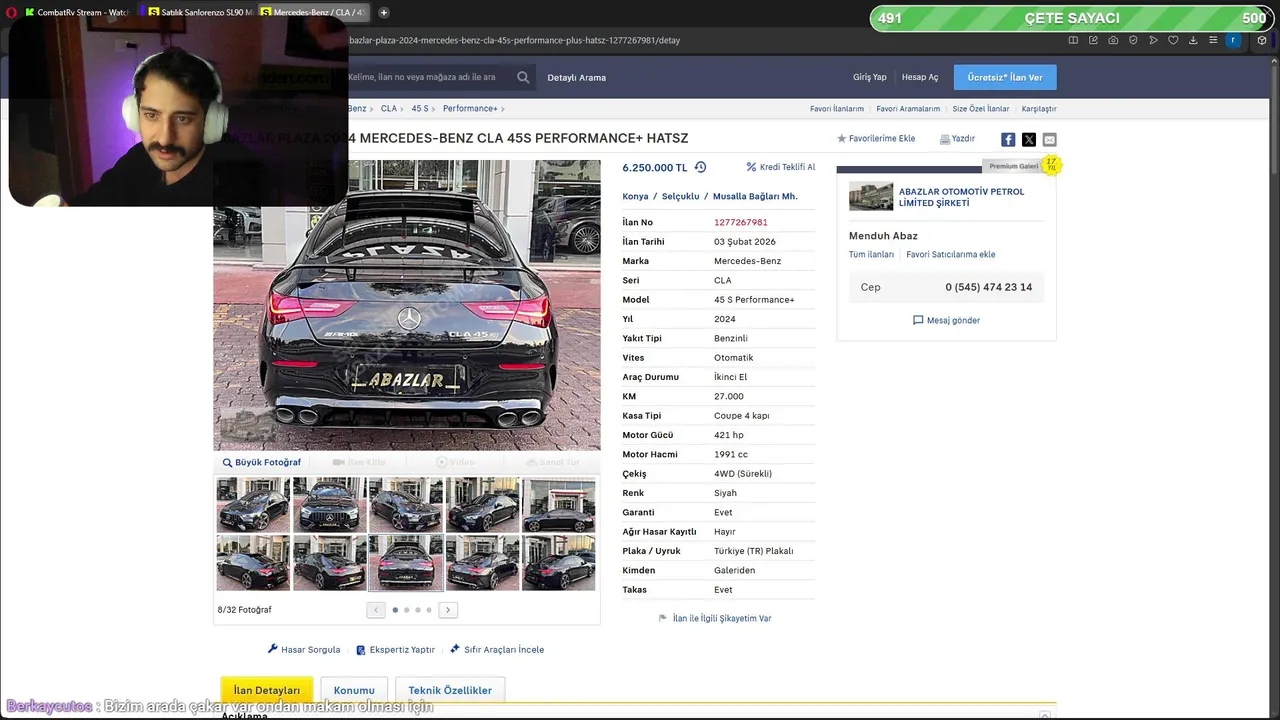Screen dimensions: 1280x720
Task: Click Favorilerime Ekle star link
Action: [876, 139]
